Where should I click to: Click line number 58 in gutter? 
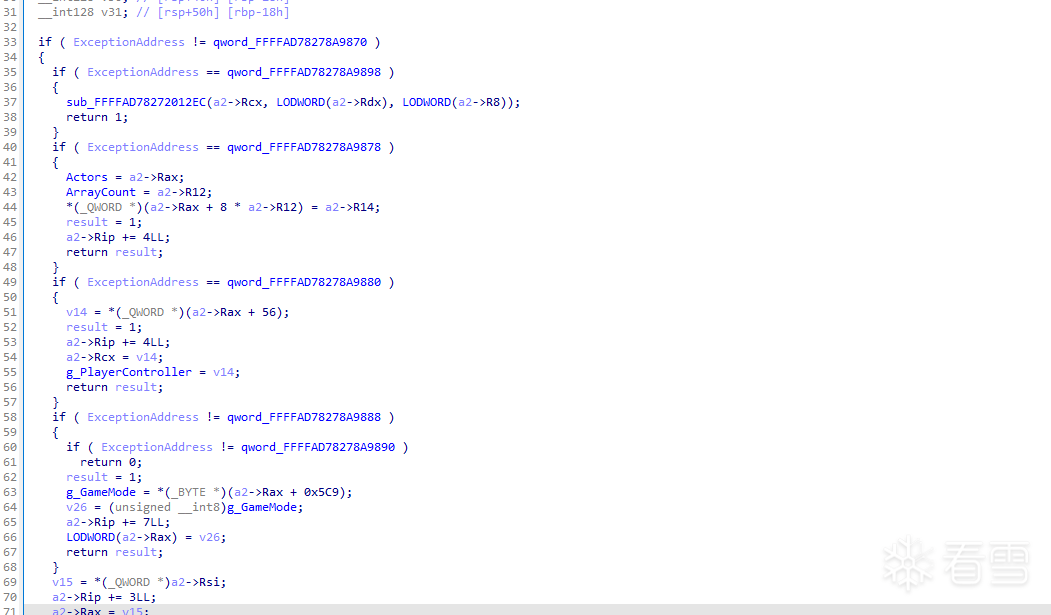coord(10,417)
